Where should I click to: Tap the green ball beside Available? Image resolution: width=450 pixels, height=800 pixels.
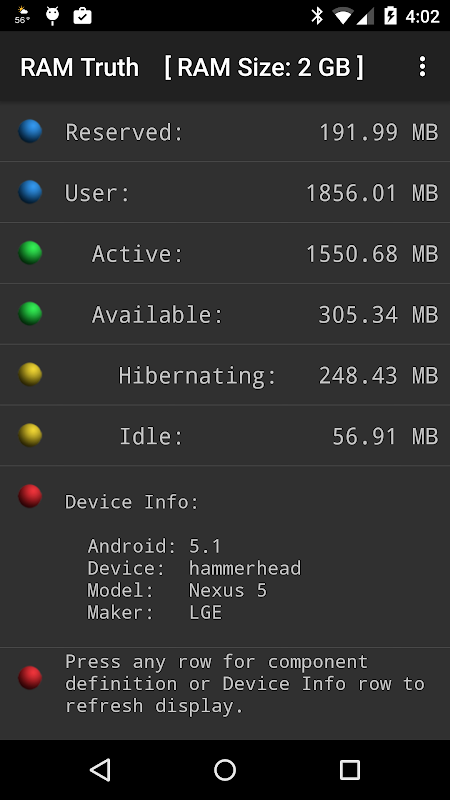(30, 313)
